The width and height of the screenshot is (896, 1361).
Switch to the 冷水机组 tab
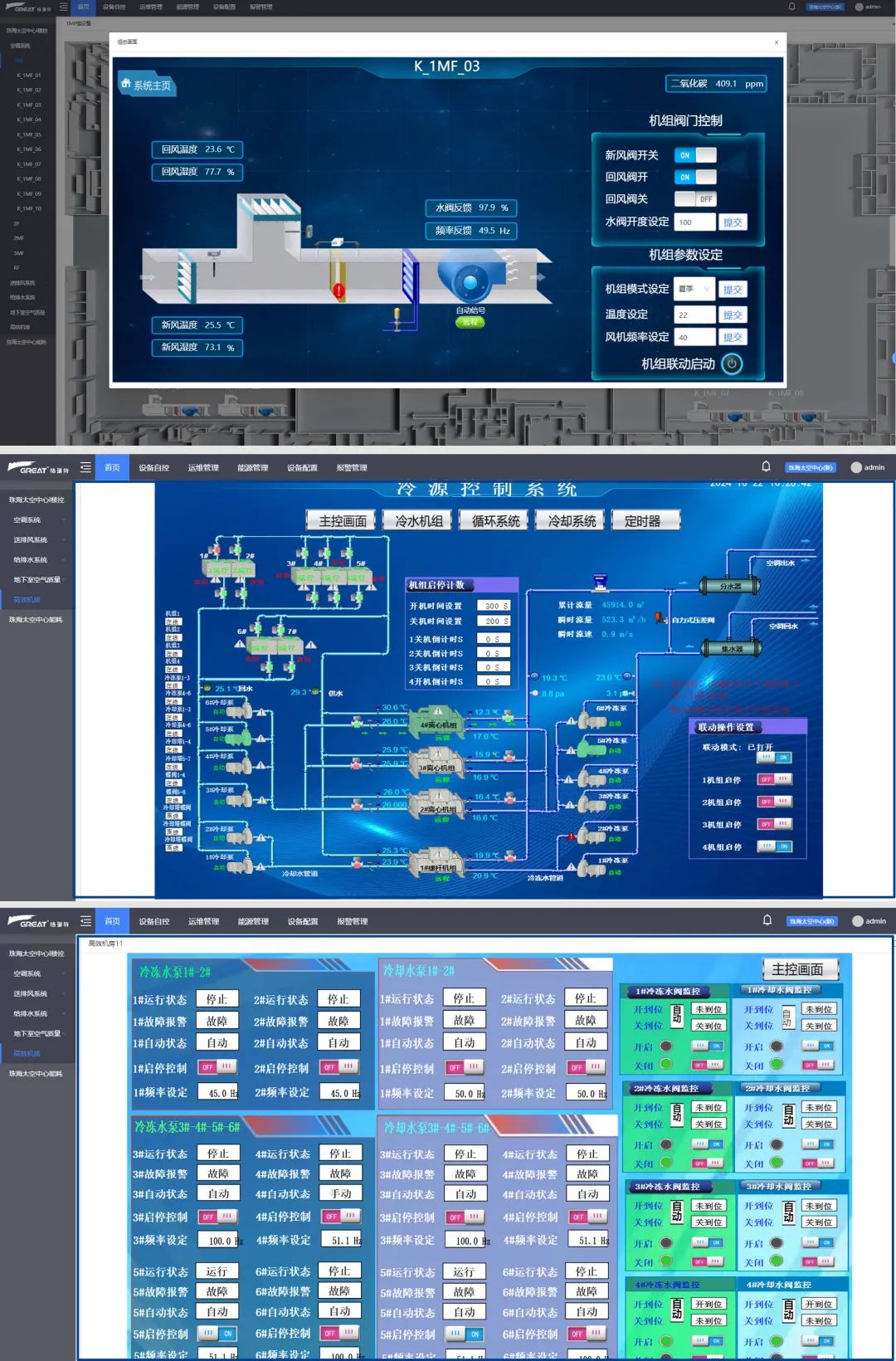point(419,520)
